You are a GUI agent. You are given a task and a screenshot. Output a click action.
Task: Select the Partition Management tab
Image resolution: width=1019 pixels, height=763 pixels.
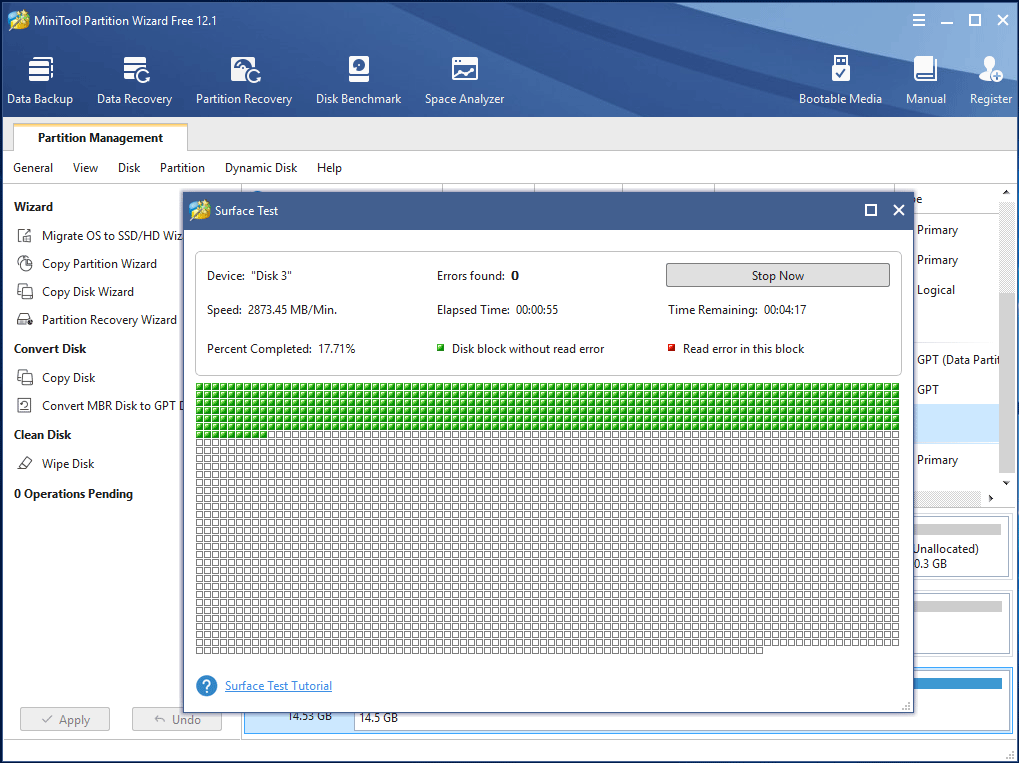click(x=100, y=138)
